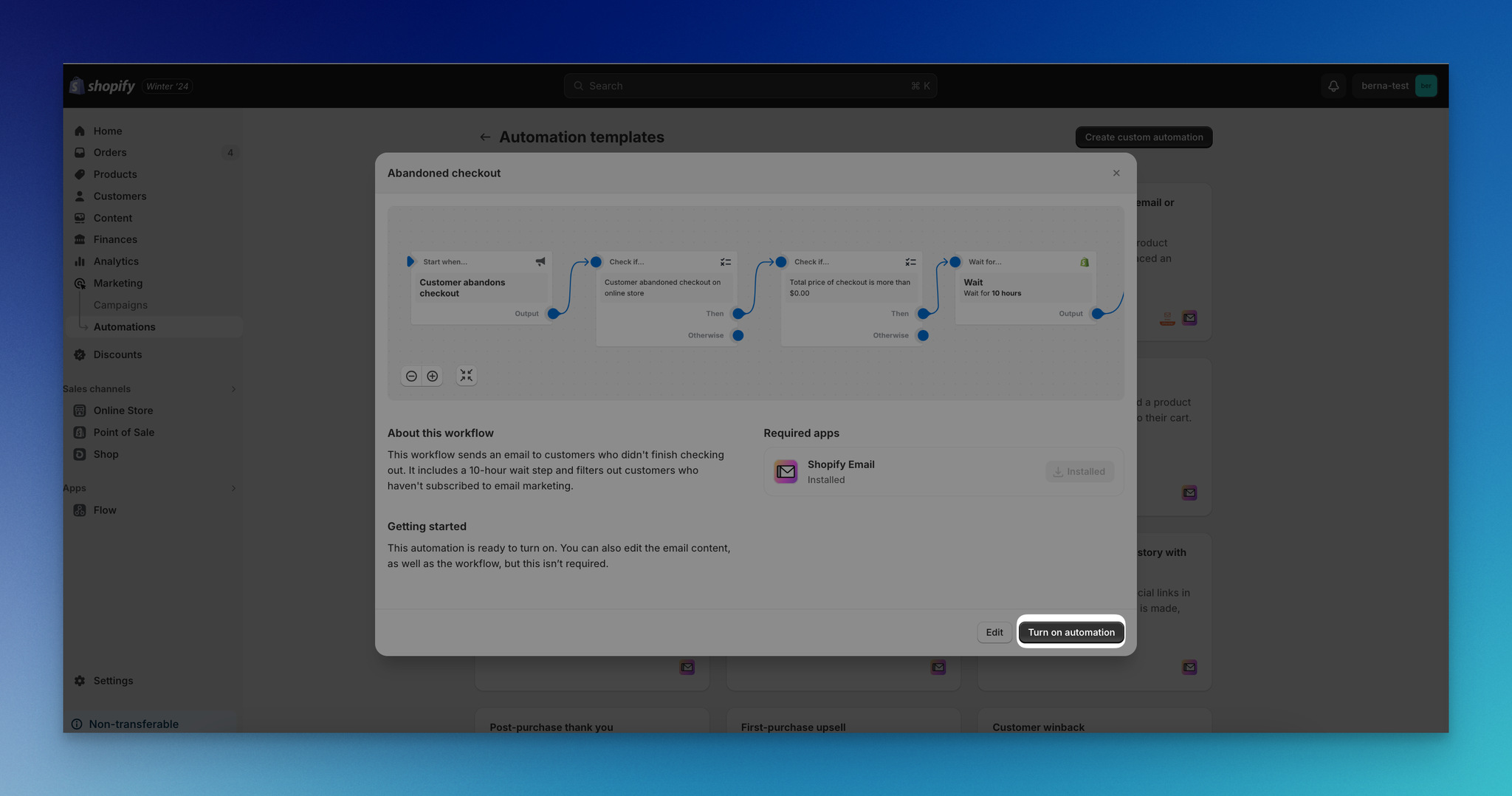Select the Wait for 10 hours node
This screenshot has width=1512, height=796.
point(1025,288)
